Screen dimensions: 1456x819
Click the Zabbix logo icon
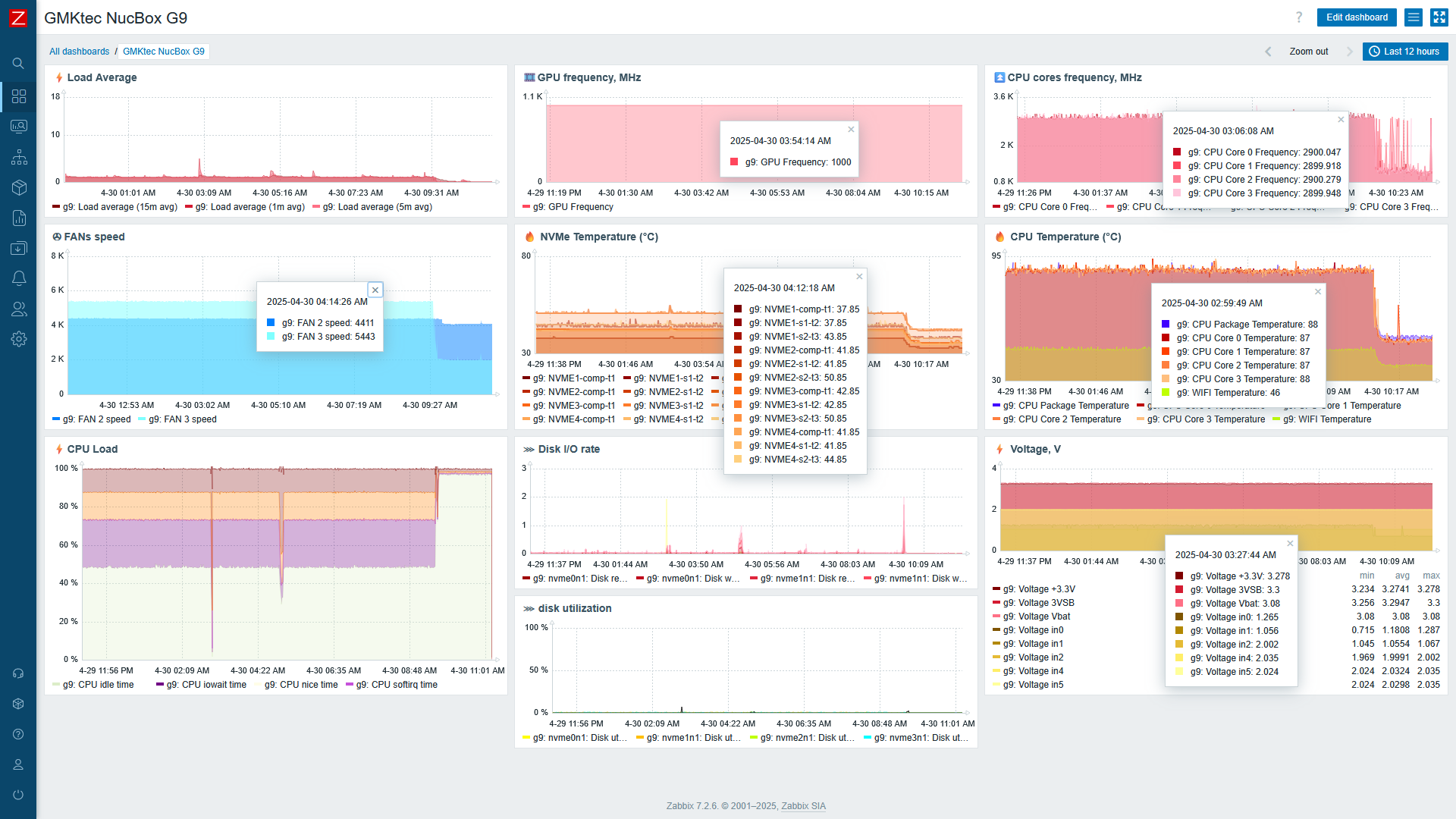(17, 17)
